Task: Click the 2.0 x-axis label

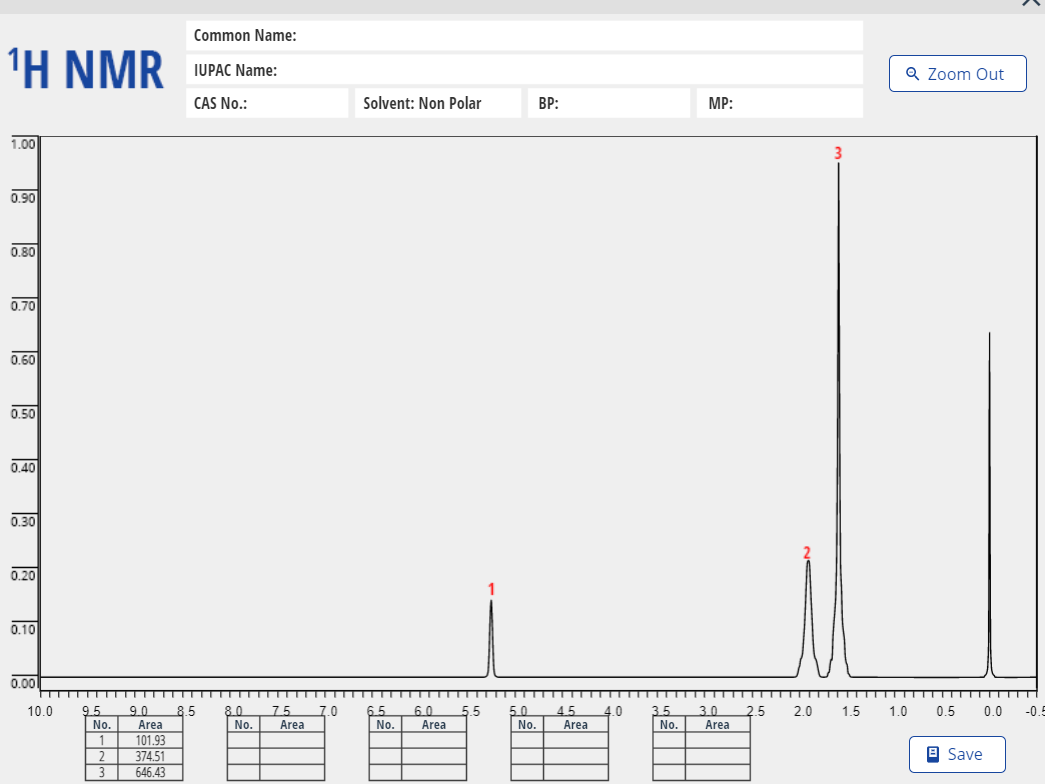Action: click(803, 711)
